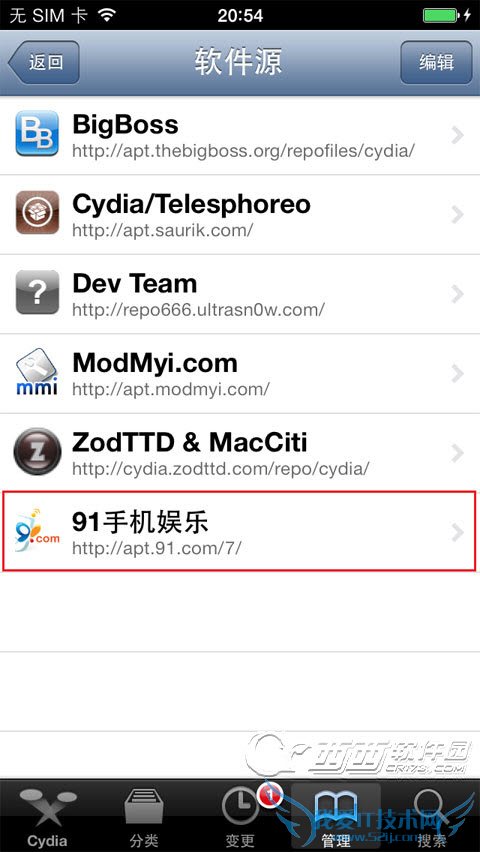Viewport: 480px width, 852px height.
Task: Tap the Dev Team question mark icon
Action: click(37, 292)
